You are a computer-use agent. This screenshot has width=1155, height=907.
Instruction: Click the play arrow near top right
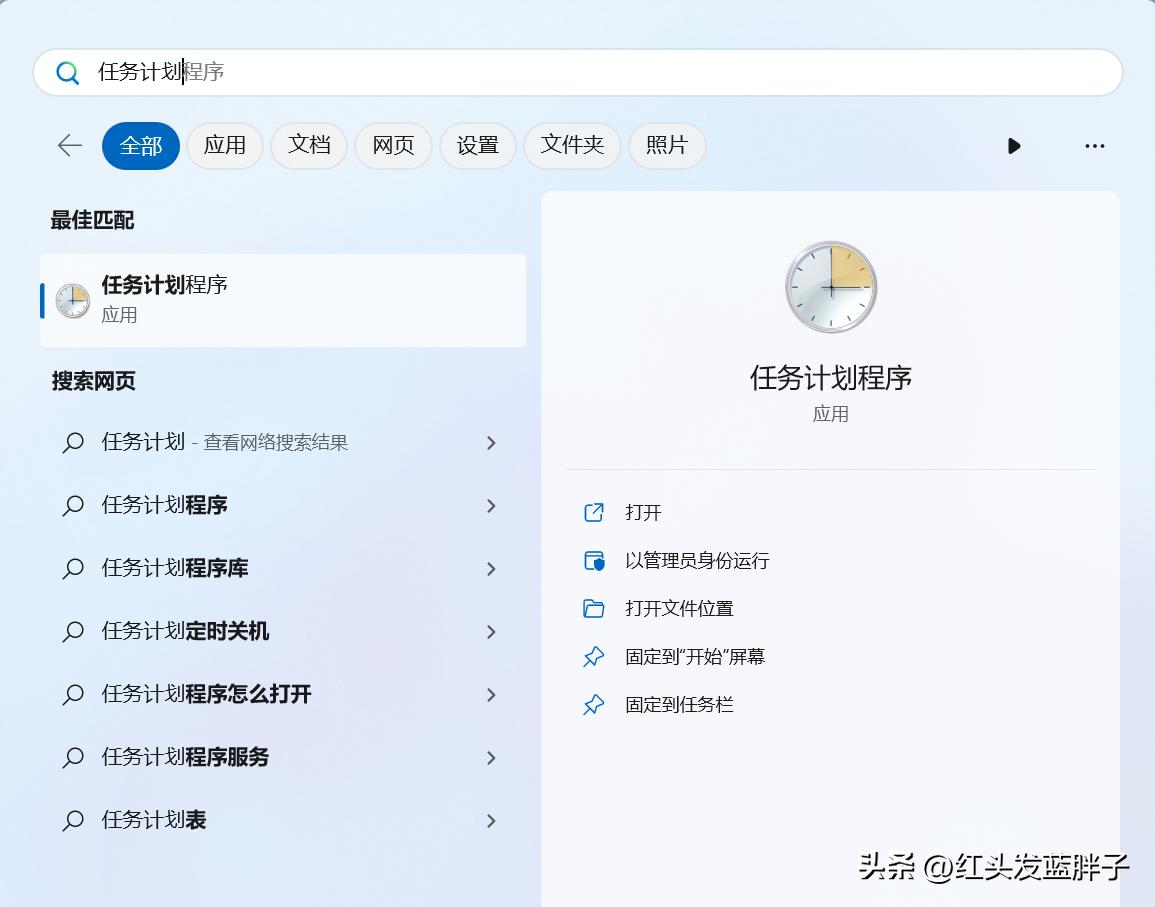[1014, 146]
